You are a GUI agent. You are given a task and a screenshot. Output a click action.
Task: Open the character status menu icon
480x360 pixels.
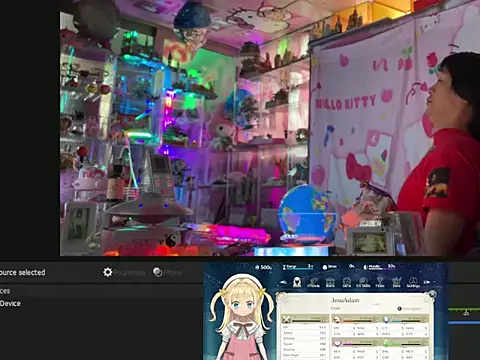coord(297,282)
